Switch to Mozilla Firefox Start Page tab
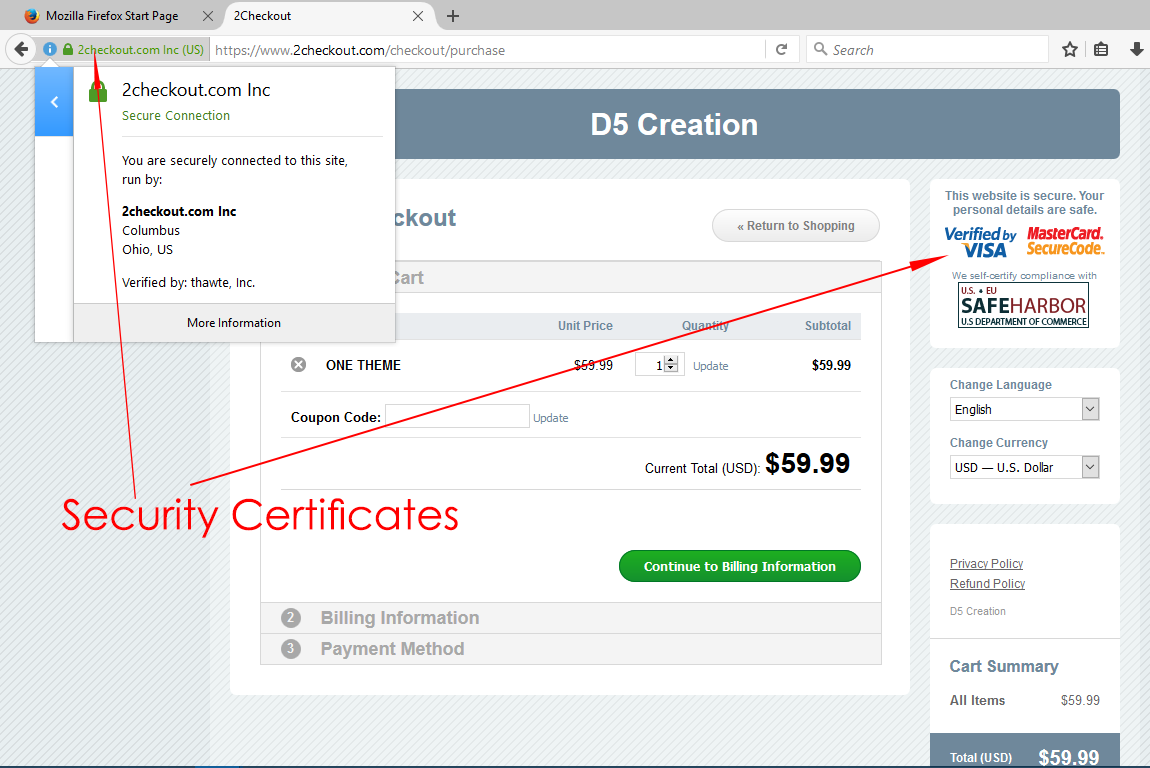 [x=111, y=15]
